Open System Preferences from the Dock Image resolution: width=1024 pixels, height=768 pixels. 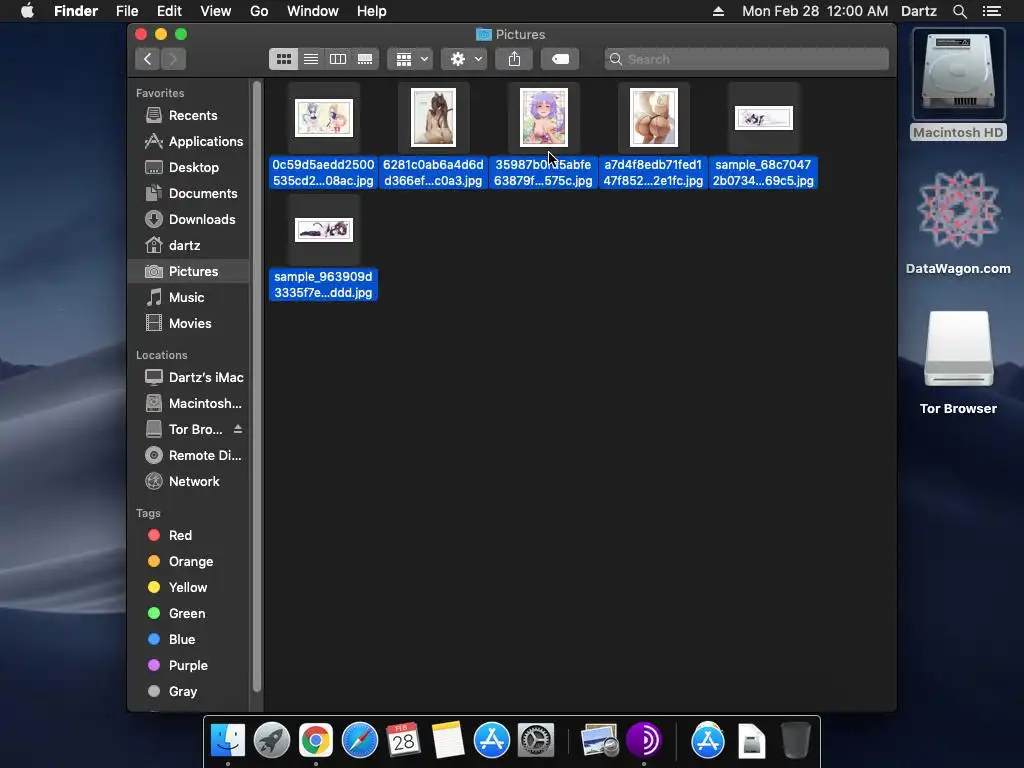536,741
